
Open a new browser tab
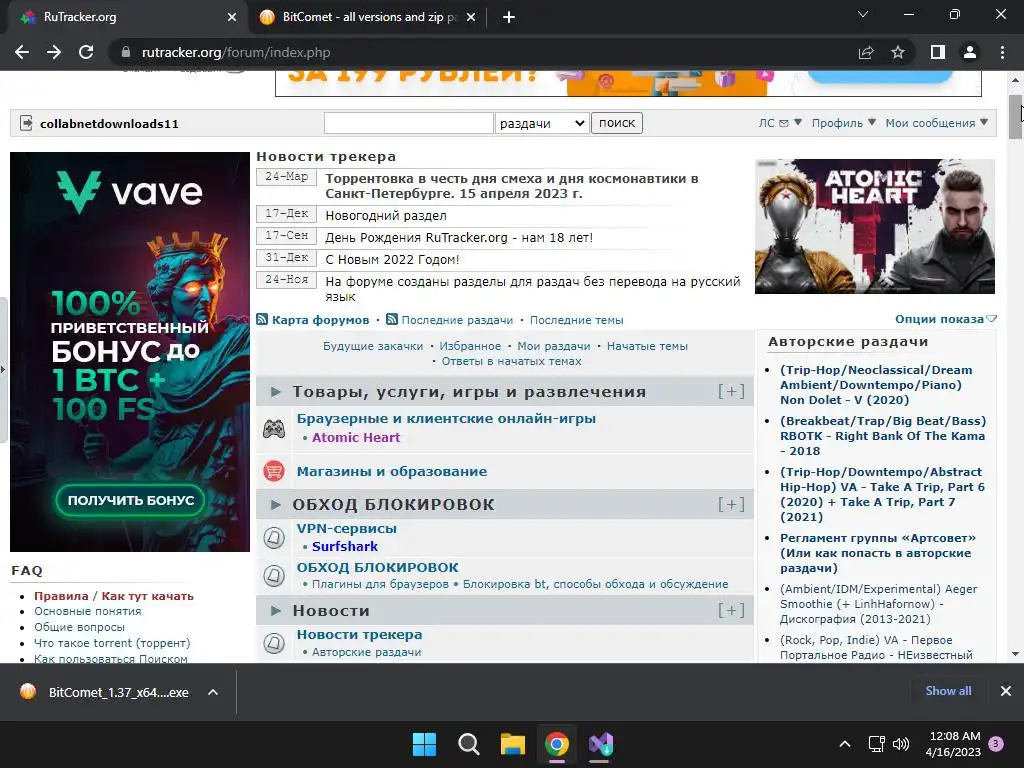509,17
